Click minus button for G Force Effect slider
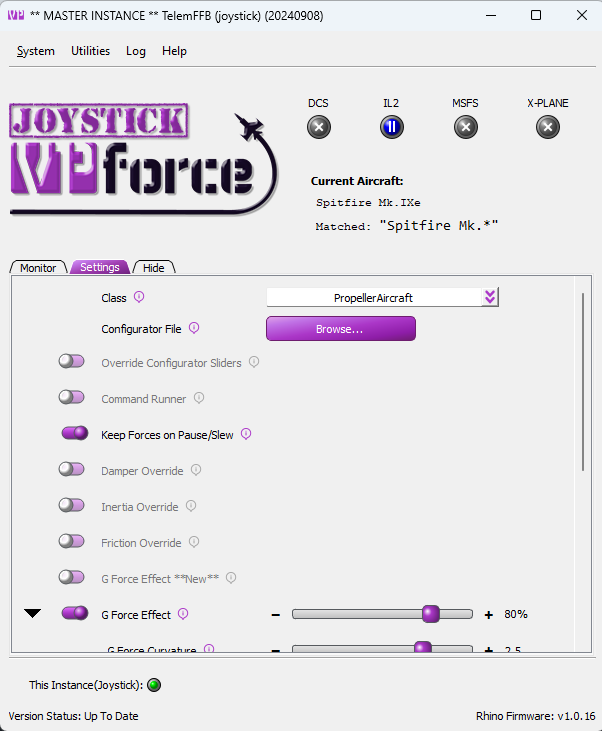This screenshot has height=731, width=602. click(x=276, y=615)
